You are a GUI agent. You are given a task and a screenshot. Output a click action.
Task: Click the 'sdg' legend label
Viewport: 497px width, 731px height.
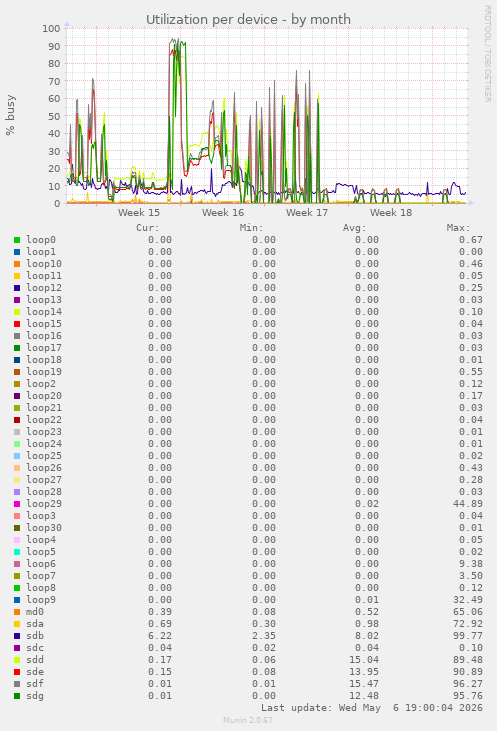(35, 696)
